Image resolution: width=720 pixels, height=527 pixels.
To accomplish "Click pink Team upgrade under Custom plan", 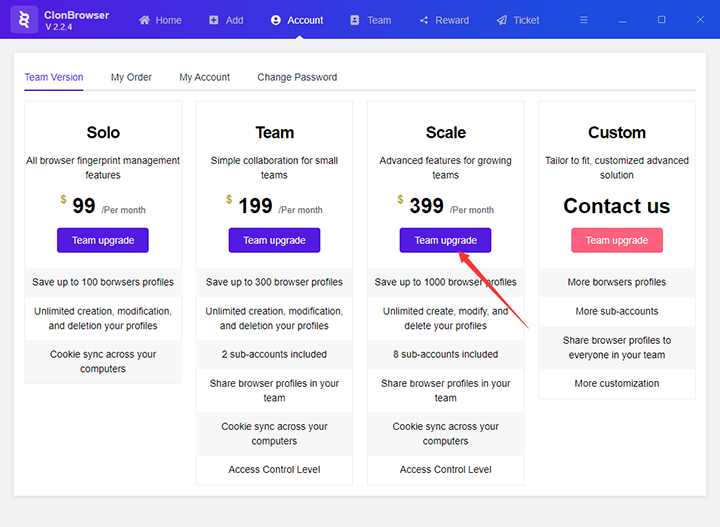I will [617, 240].
